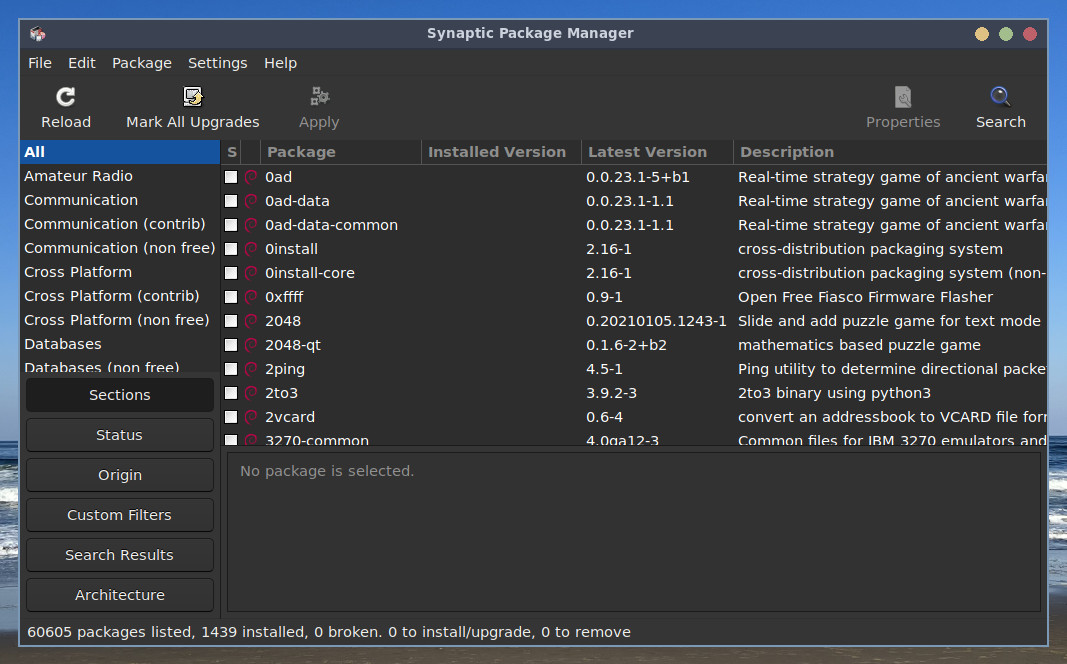Choose the Communication (contrib) section
This screenshot has height=664, width=1067.
120,224
